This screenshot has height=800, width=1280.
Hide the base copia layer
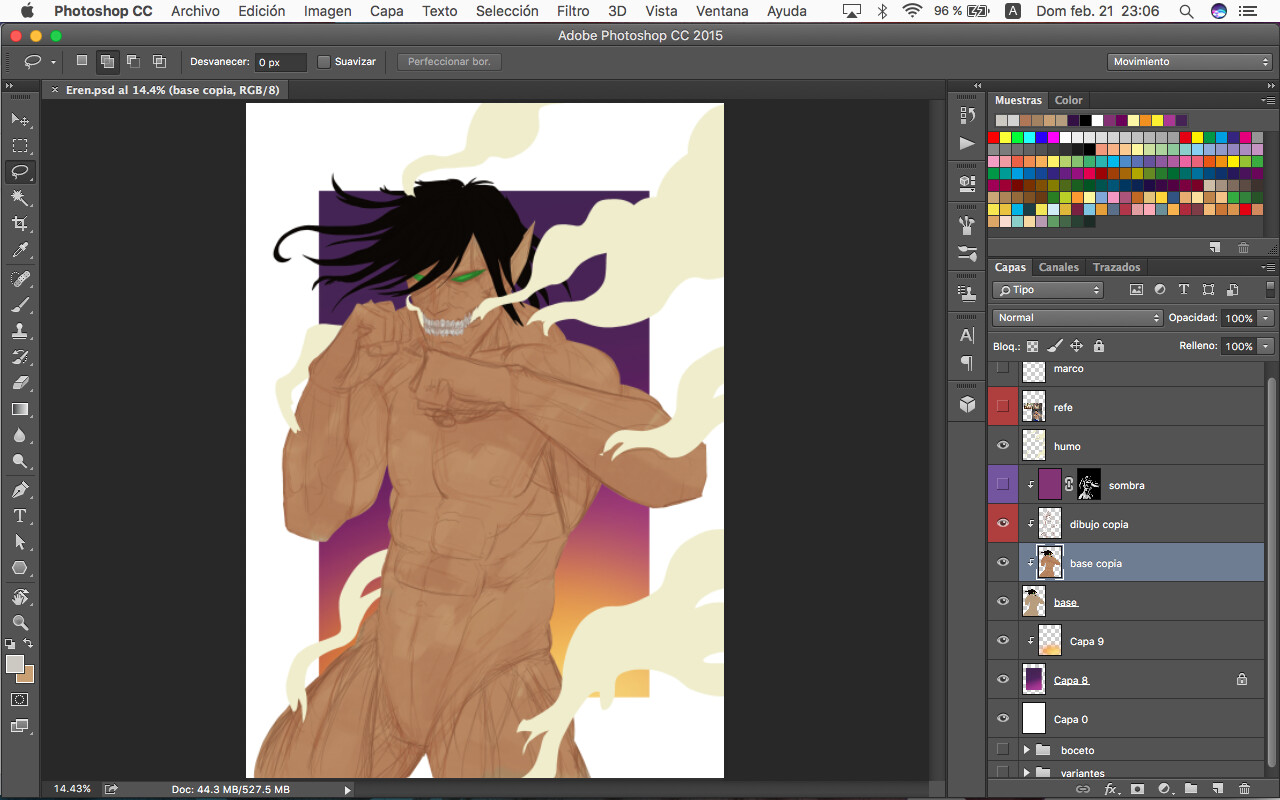pyautogui.click(x=1003, y=563)
